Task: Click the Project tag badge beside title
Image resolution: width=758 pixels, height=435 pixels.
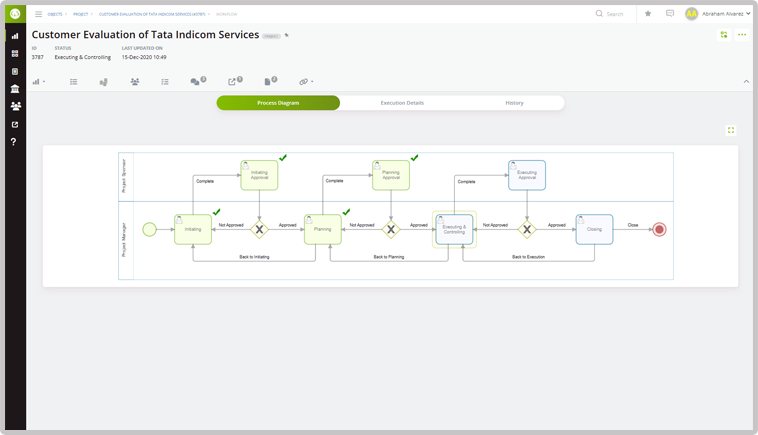Action: [271, 36]
